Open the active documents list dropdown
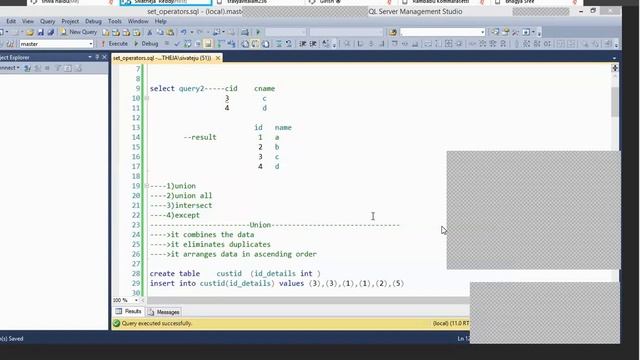640x360 pixels. point(614,58)
